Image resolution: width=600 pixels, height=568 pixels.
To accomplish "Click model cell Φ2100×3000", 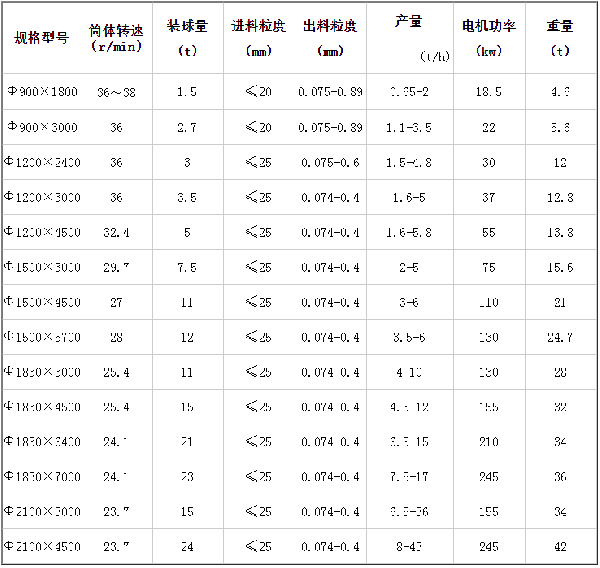I will (42, 511).
